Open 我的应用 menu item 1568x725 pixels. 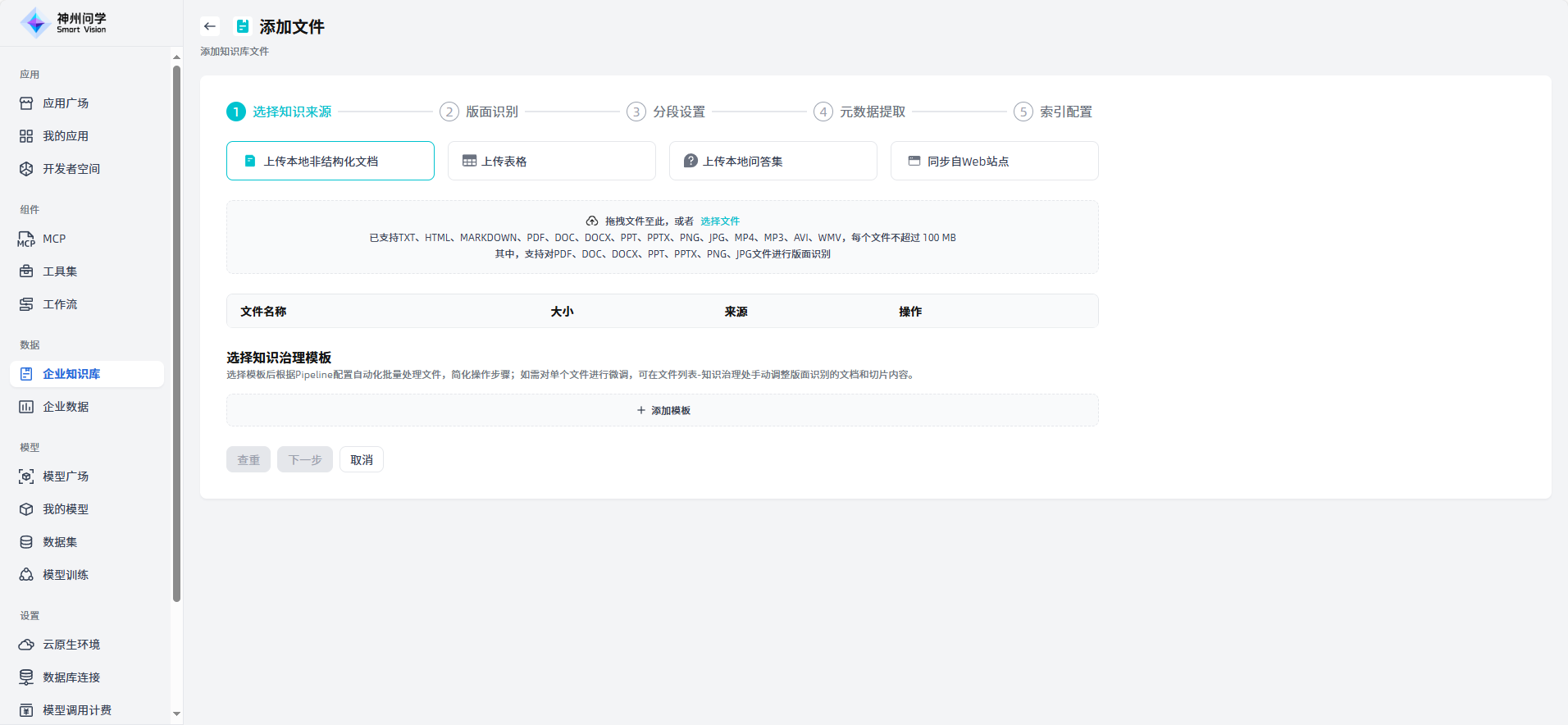coord(66,136)
